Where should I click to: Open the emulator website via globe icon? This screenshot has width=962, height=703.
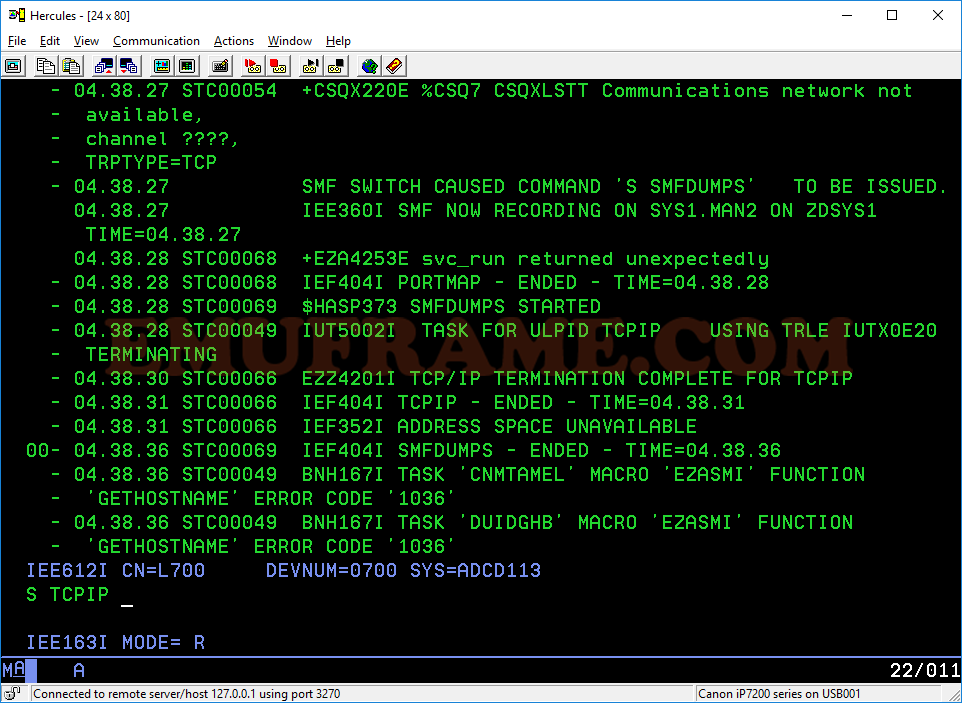pyautogui.click(x=368, y=66)
